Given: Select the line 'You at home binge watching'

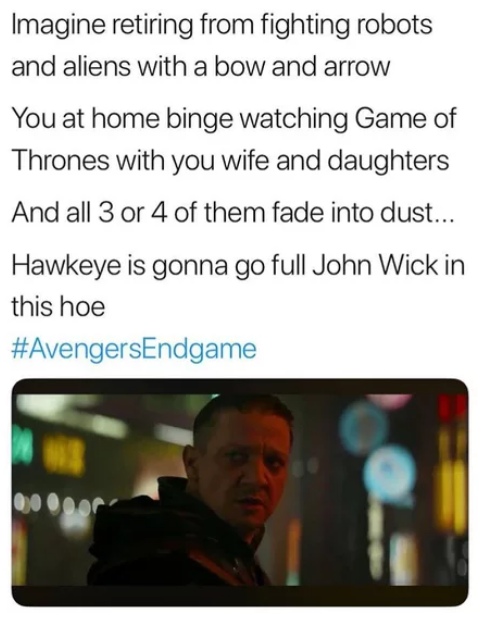Looking at the screenshot, I should click(234, 120).
